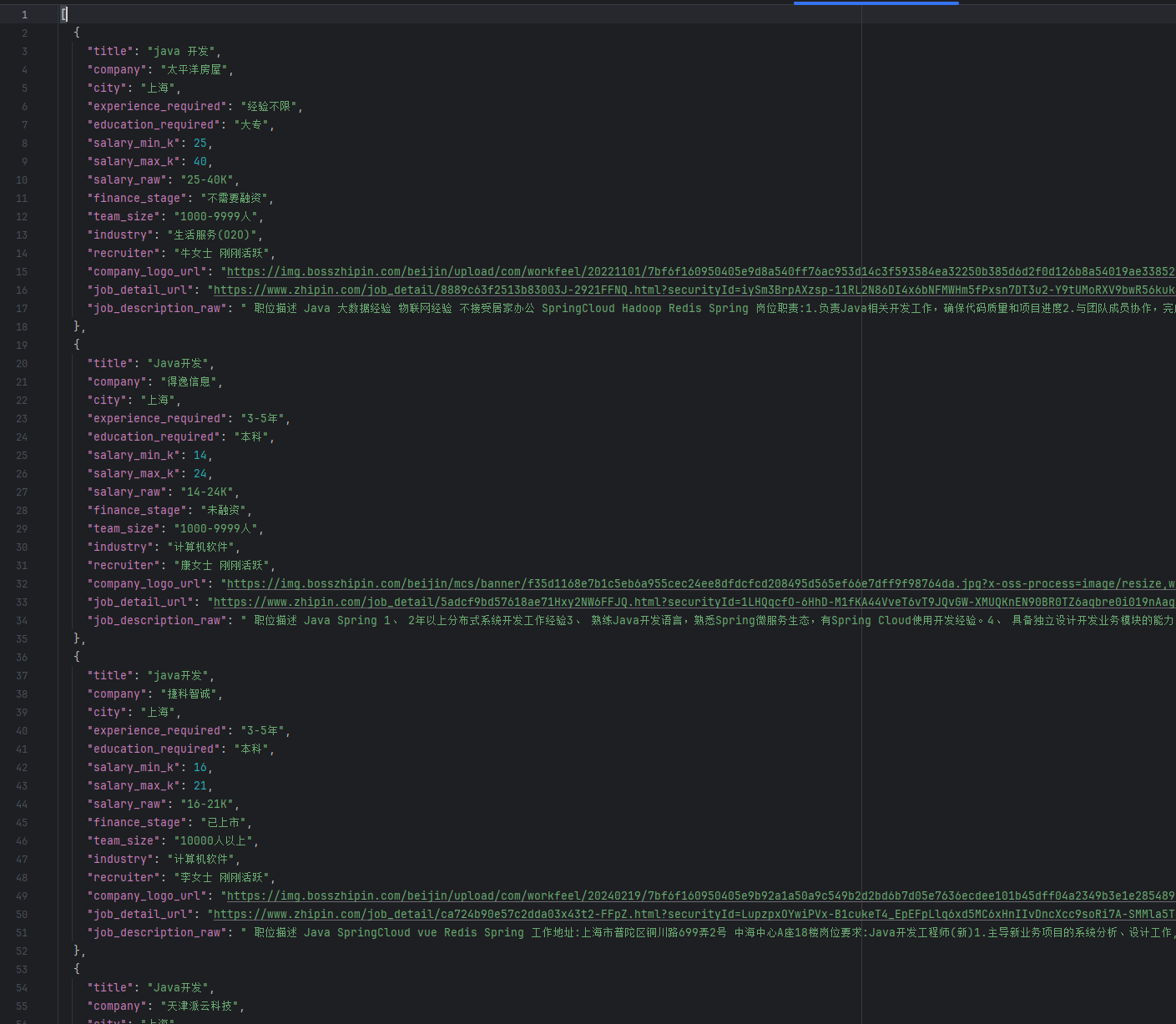Click the team_size value "10000人以上"

click(214, 840)
